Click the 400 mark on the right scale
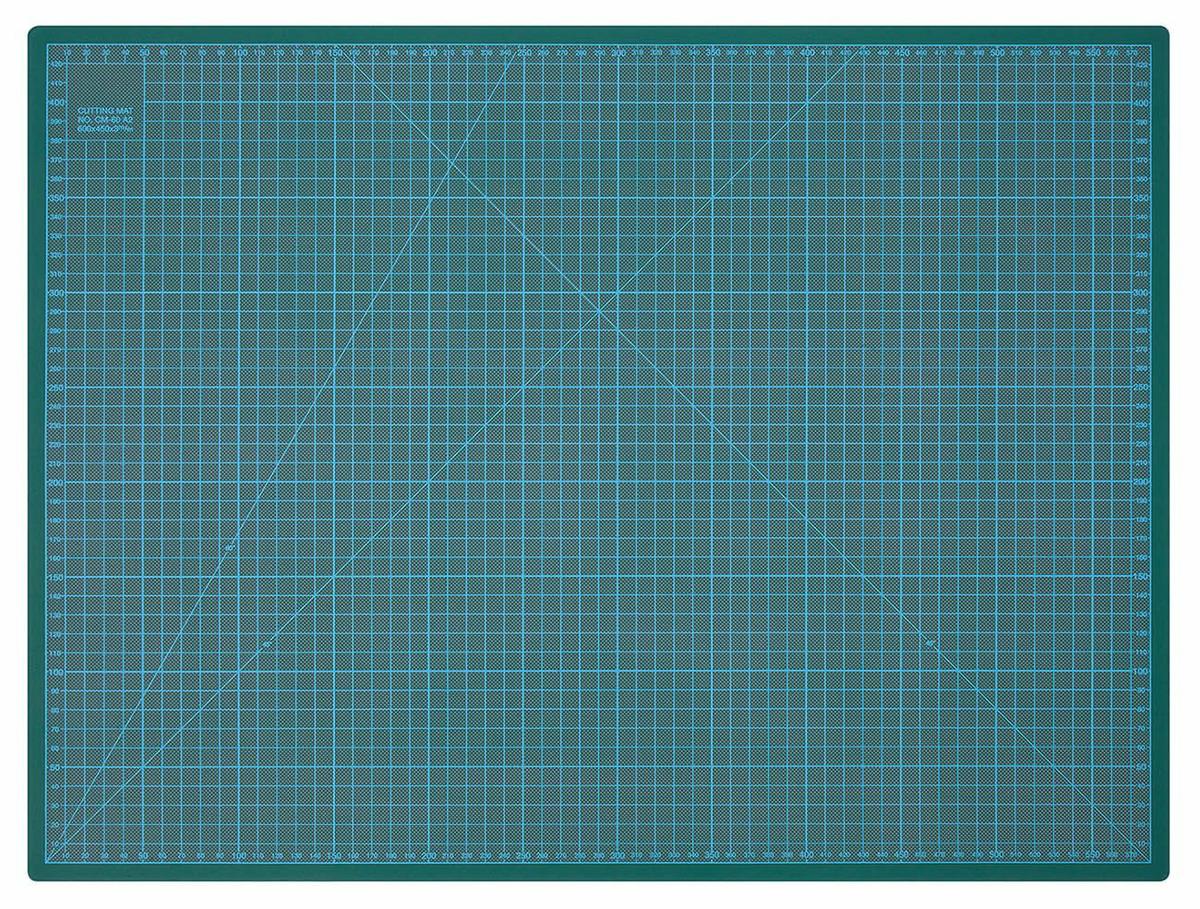The width and height of the screenshot is (1200, 909). pyautogui.click(x=1142, y=103)
